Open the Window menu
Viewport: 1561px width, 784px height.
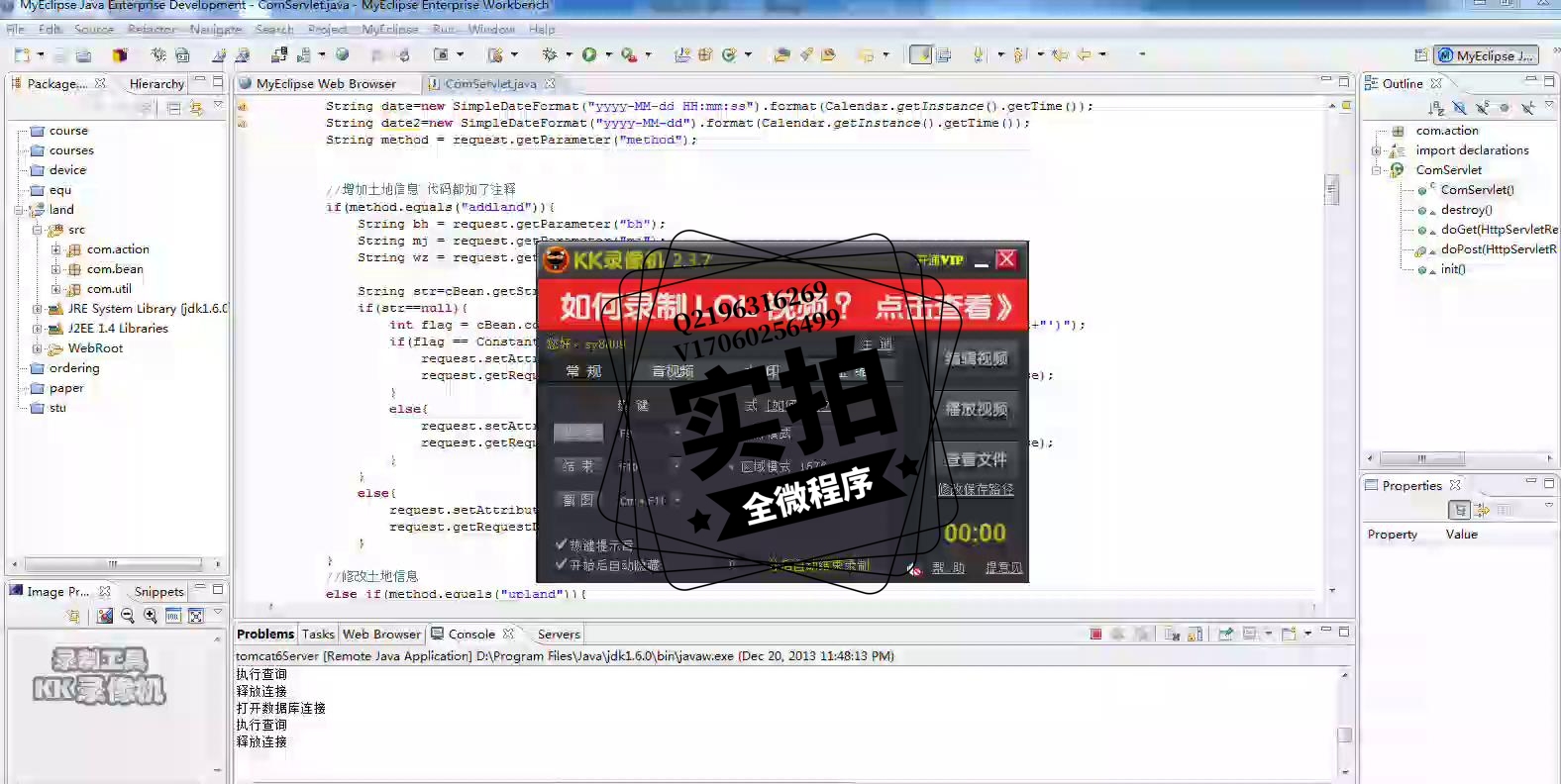point(491,30)
